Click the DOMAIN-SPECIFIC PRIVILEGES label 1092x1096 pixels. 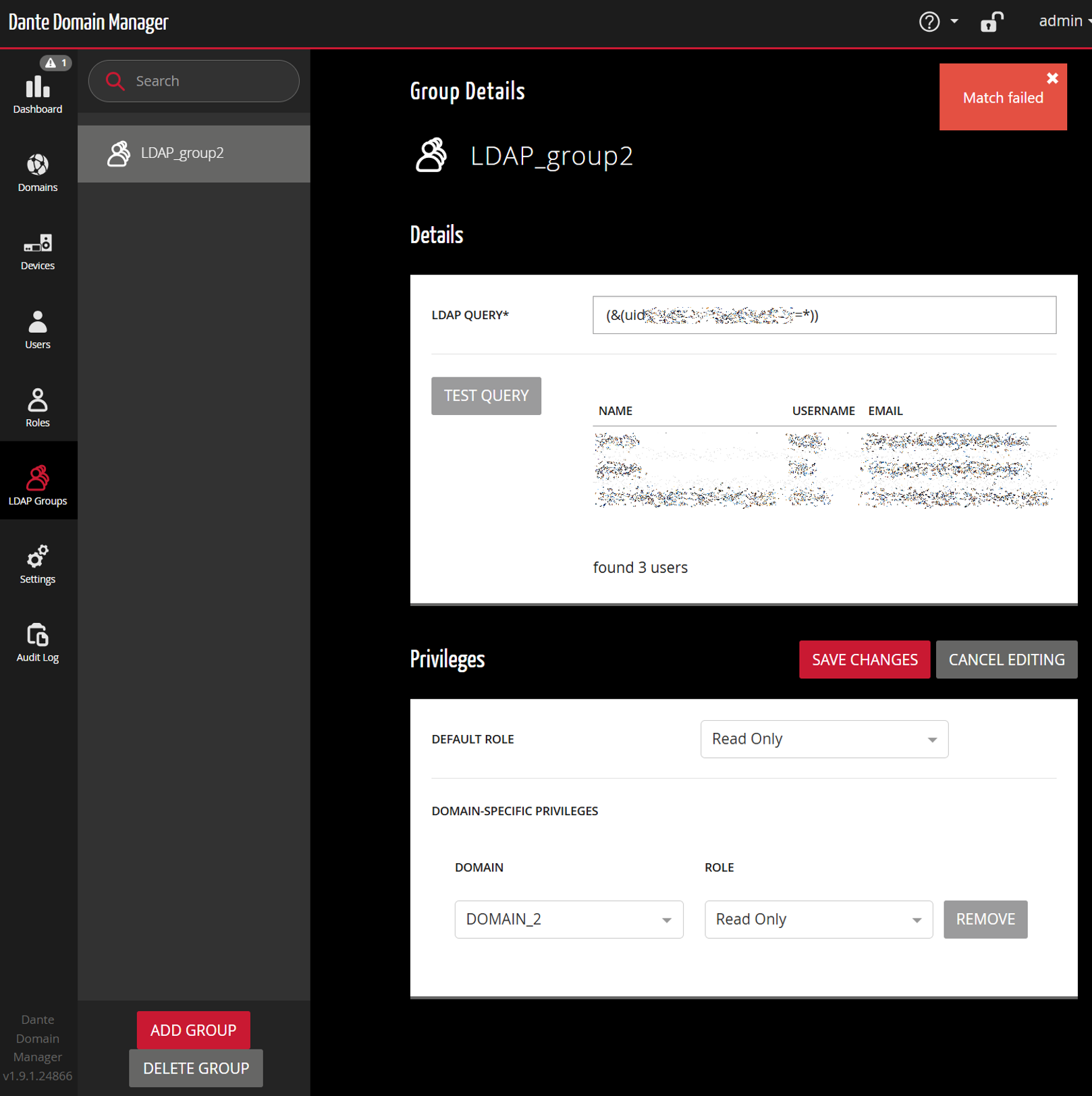click(515, 811)
